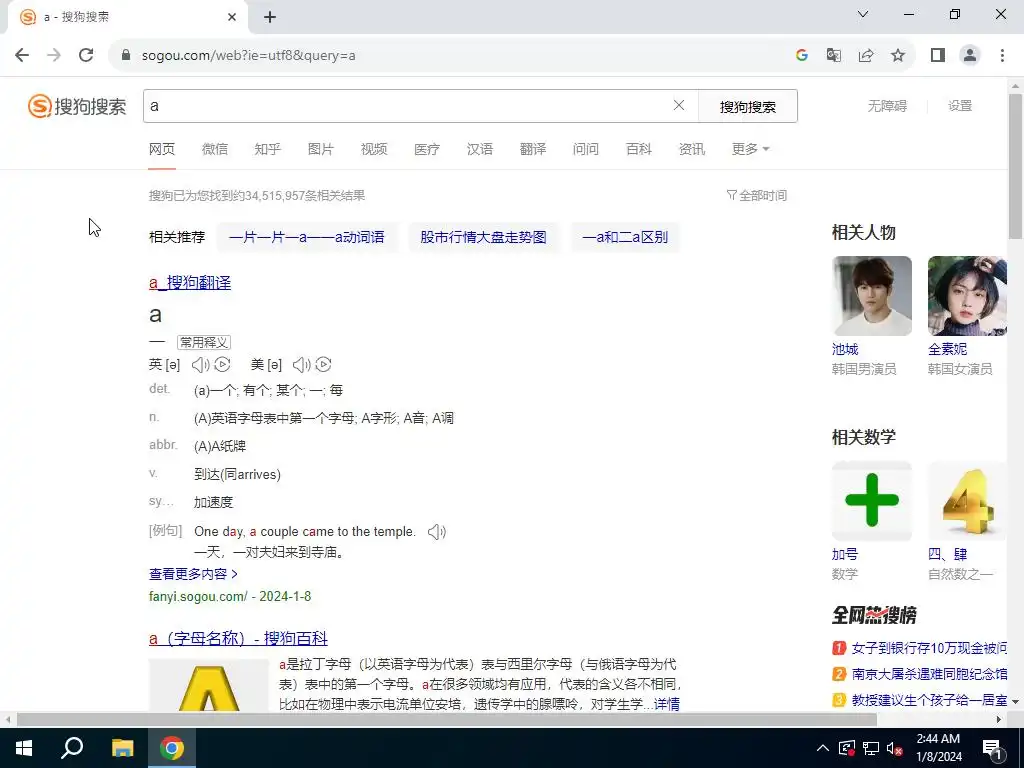Select the 网页 tab
The width and height of the screenshot is (1024, 768).
pyautogui.click(x=162, y=149)
